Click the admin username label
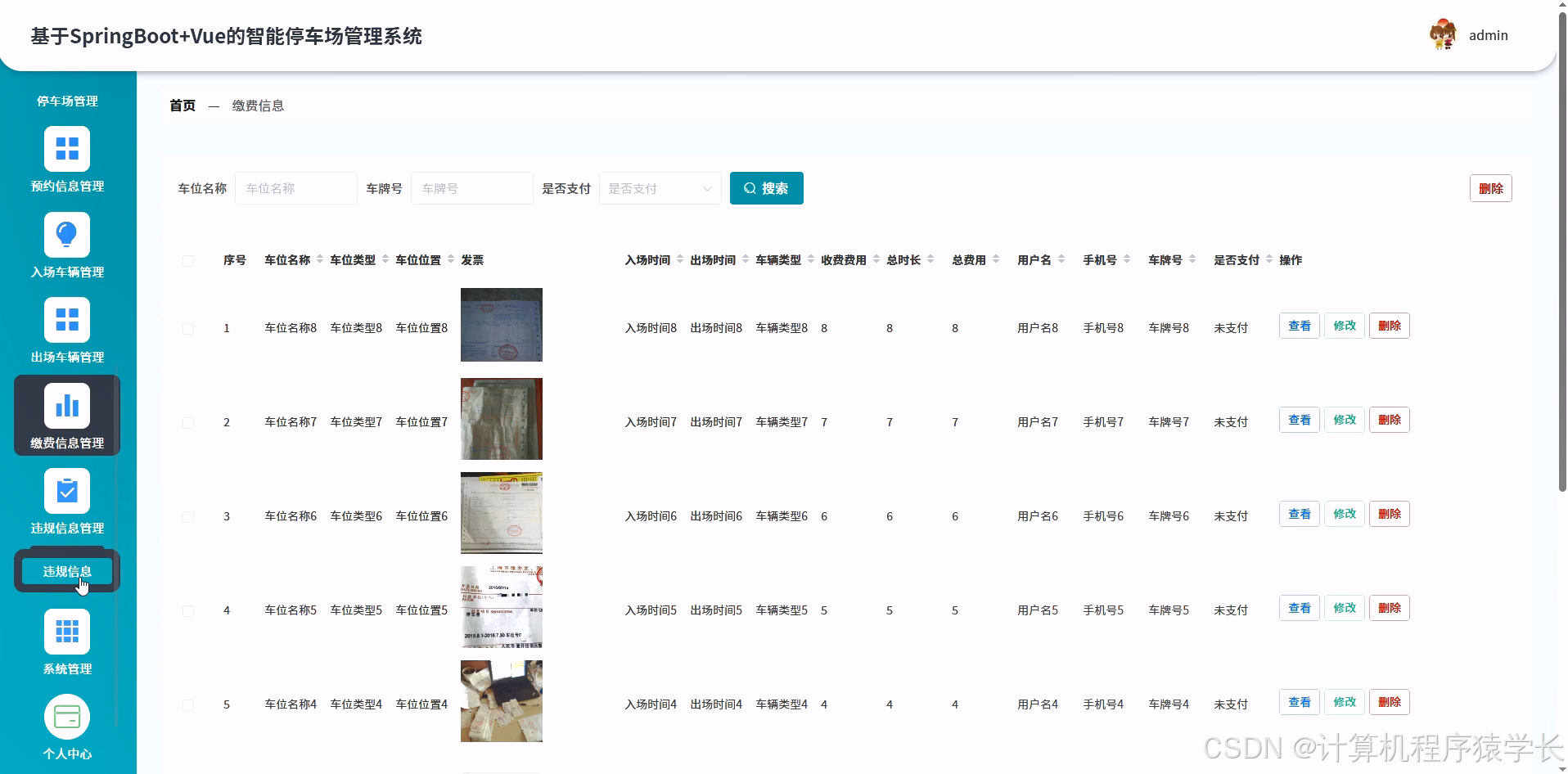The width and height of the screenshot is (1568, 774). (x=1489, y=35)
